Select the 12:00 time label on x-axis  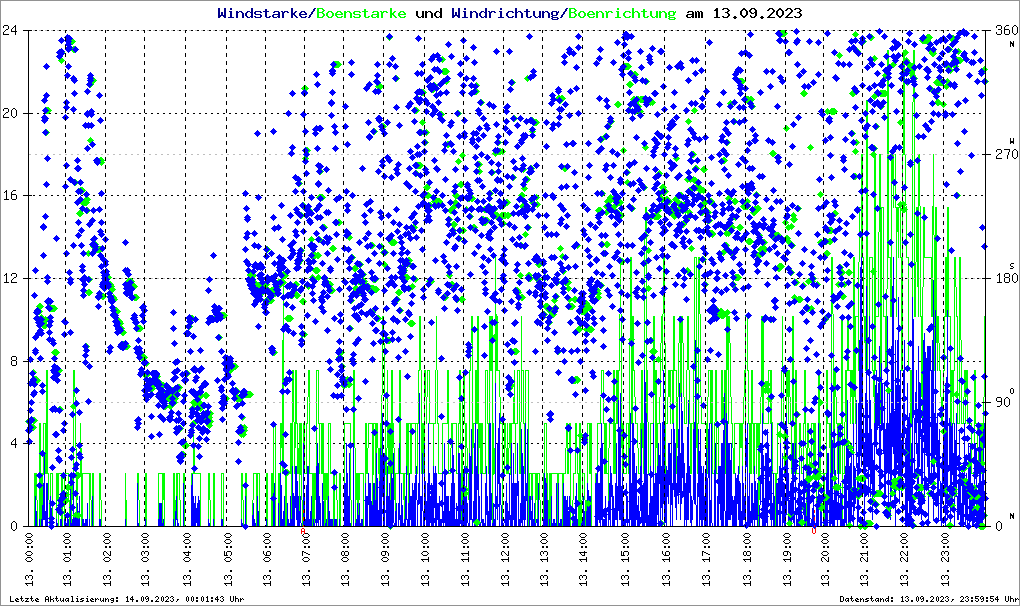(507, 556)
